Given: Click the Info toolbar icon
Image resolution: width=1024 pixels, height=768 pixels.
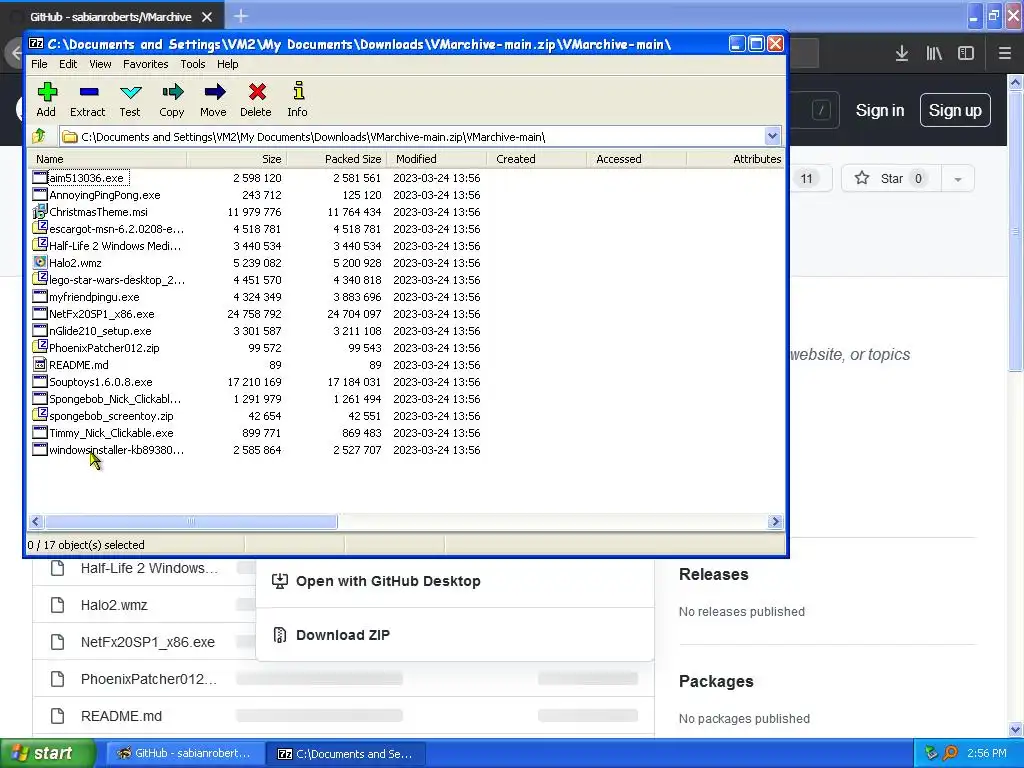Looking at the screenshot, I should pyautogui.click(x=298, y=91).
